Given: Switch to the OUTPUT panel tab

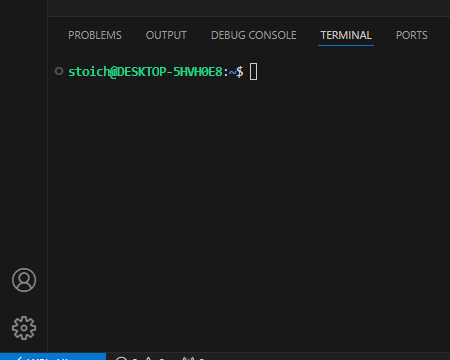Looking at the screenshot, I should 166,35.
